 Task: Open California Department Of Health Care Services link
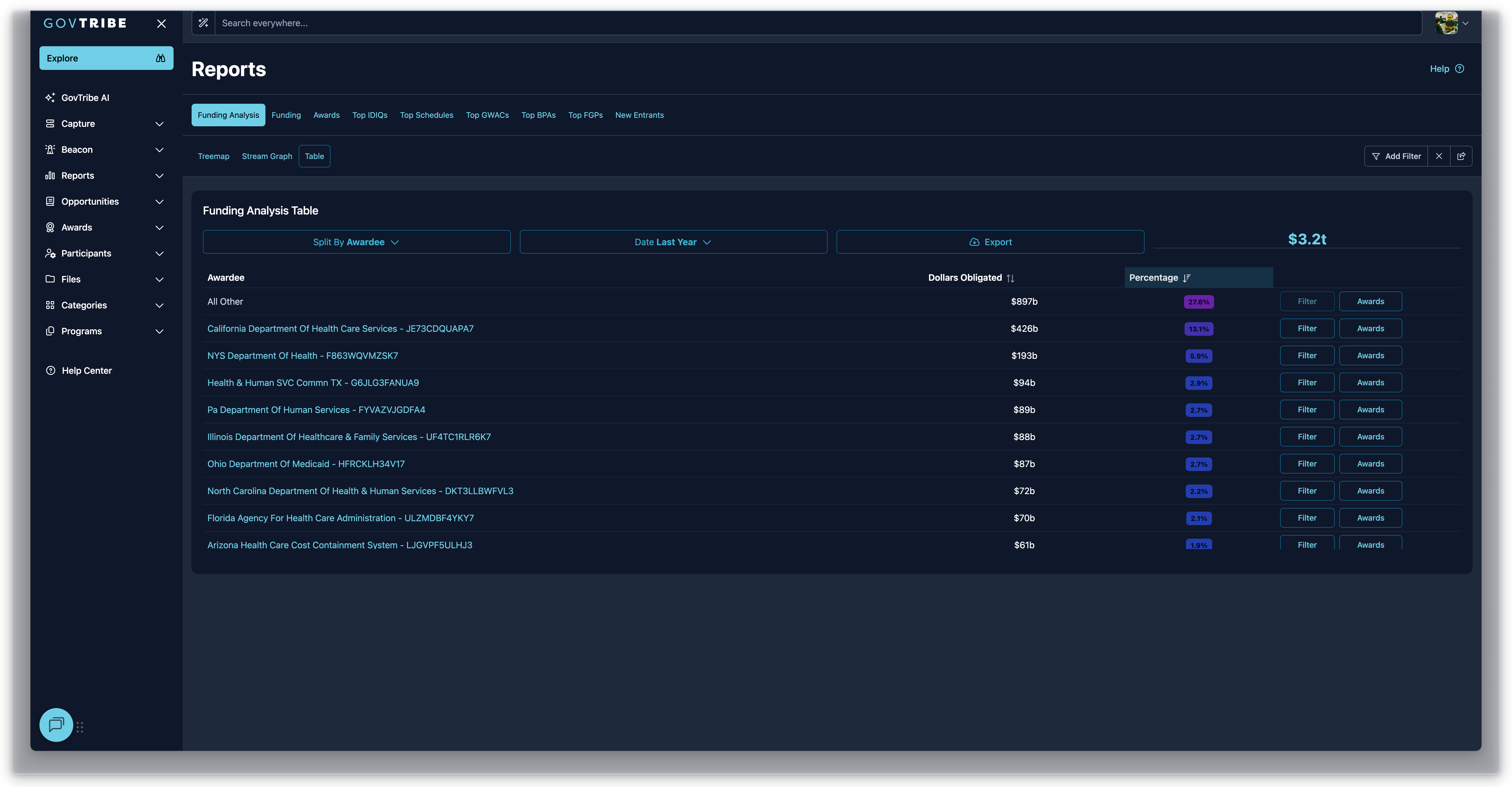pyautogui.click(x=340, y=328)
